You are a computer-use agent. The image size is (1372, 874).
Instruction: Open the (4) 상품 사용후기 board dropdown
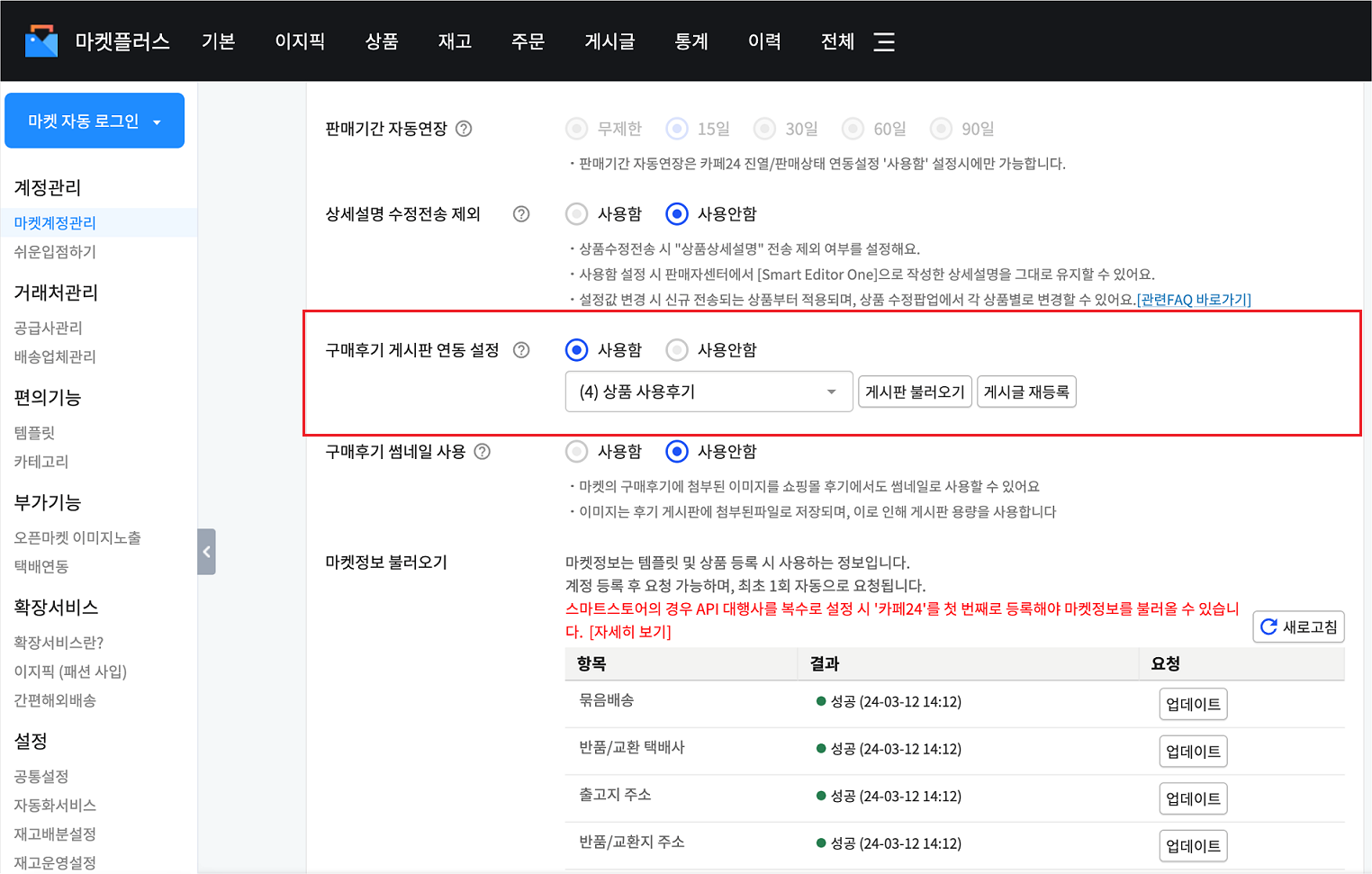[709, 392]
